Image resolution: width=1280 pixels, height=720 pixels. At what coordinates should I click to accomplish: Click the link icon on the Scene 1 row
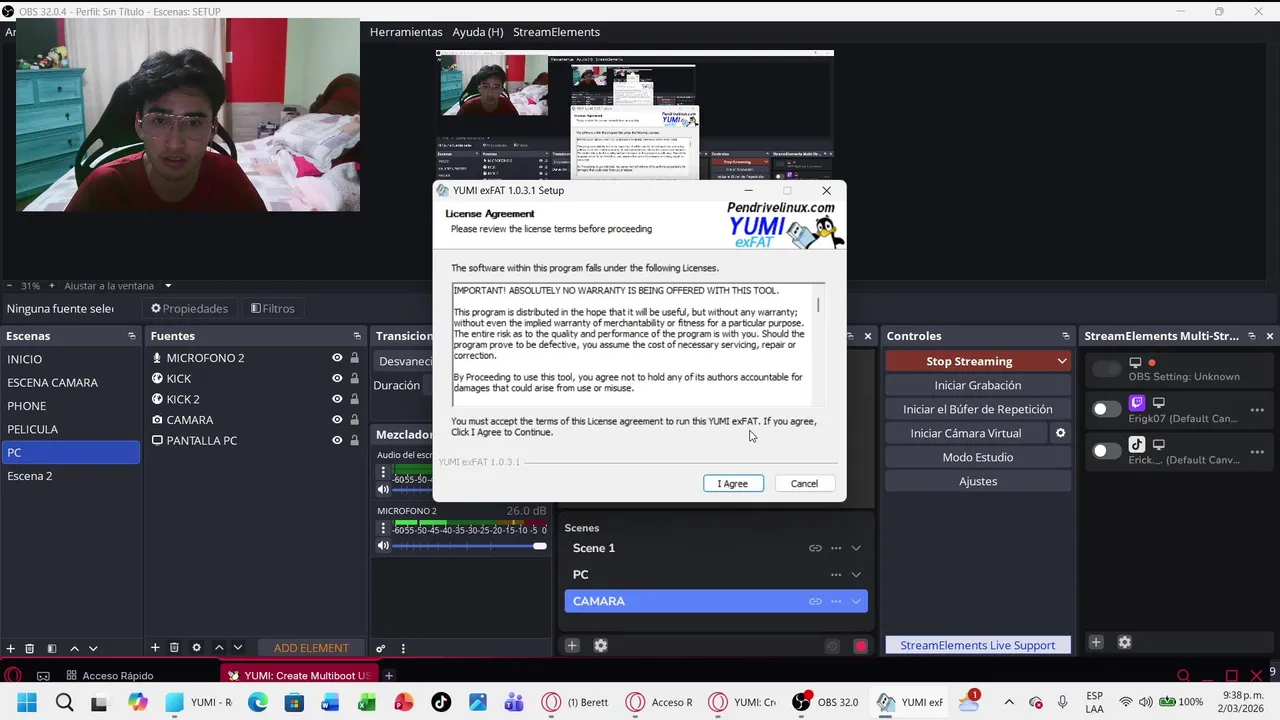[x=815, y=548]
